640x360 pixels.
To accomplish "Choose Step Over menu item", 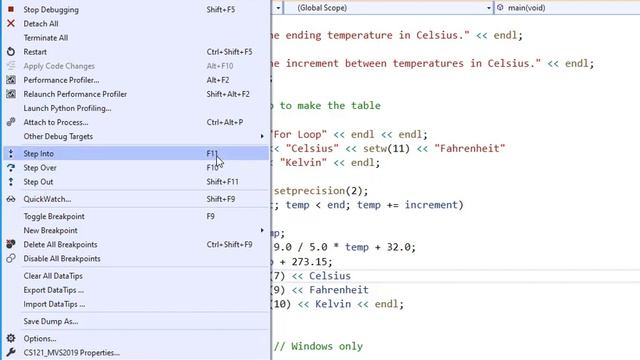I will click(136, 168).
